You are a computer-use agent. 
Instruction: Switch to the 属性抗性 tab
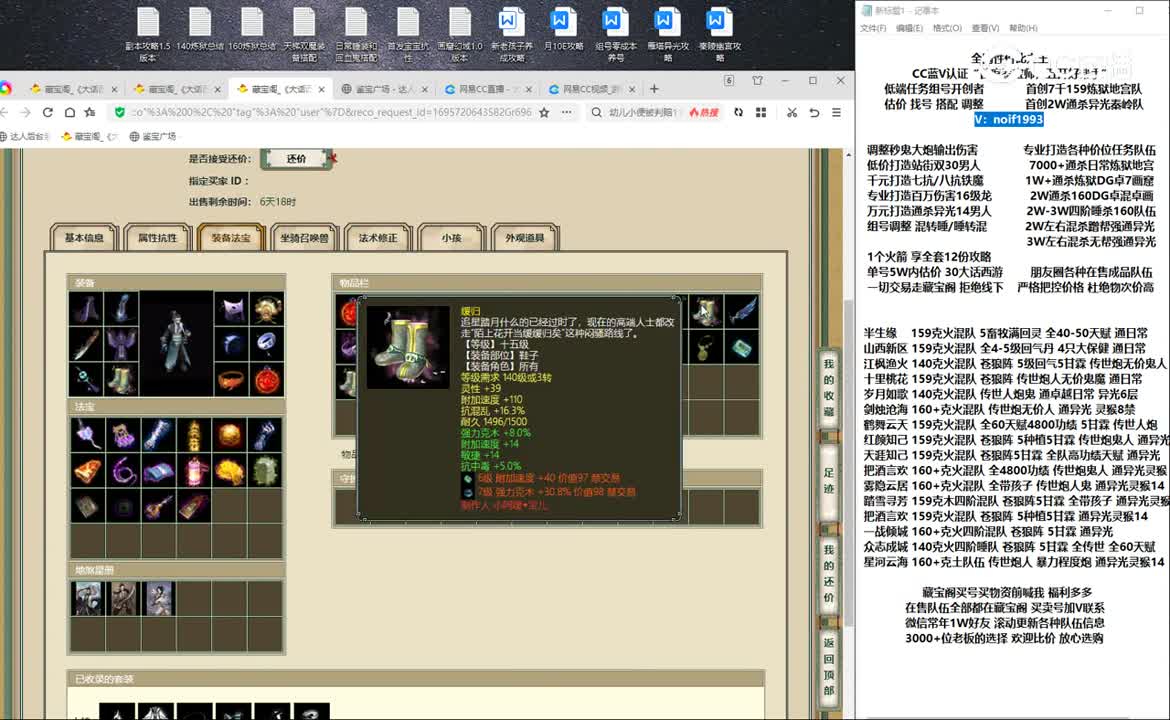pyautogui.click(x=157, y=238)
